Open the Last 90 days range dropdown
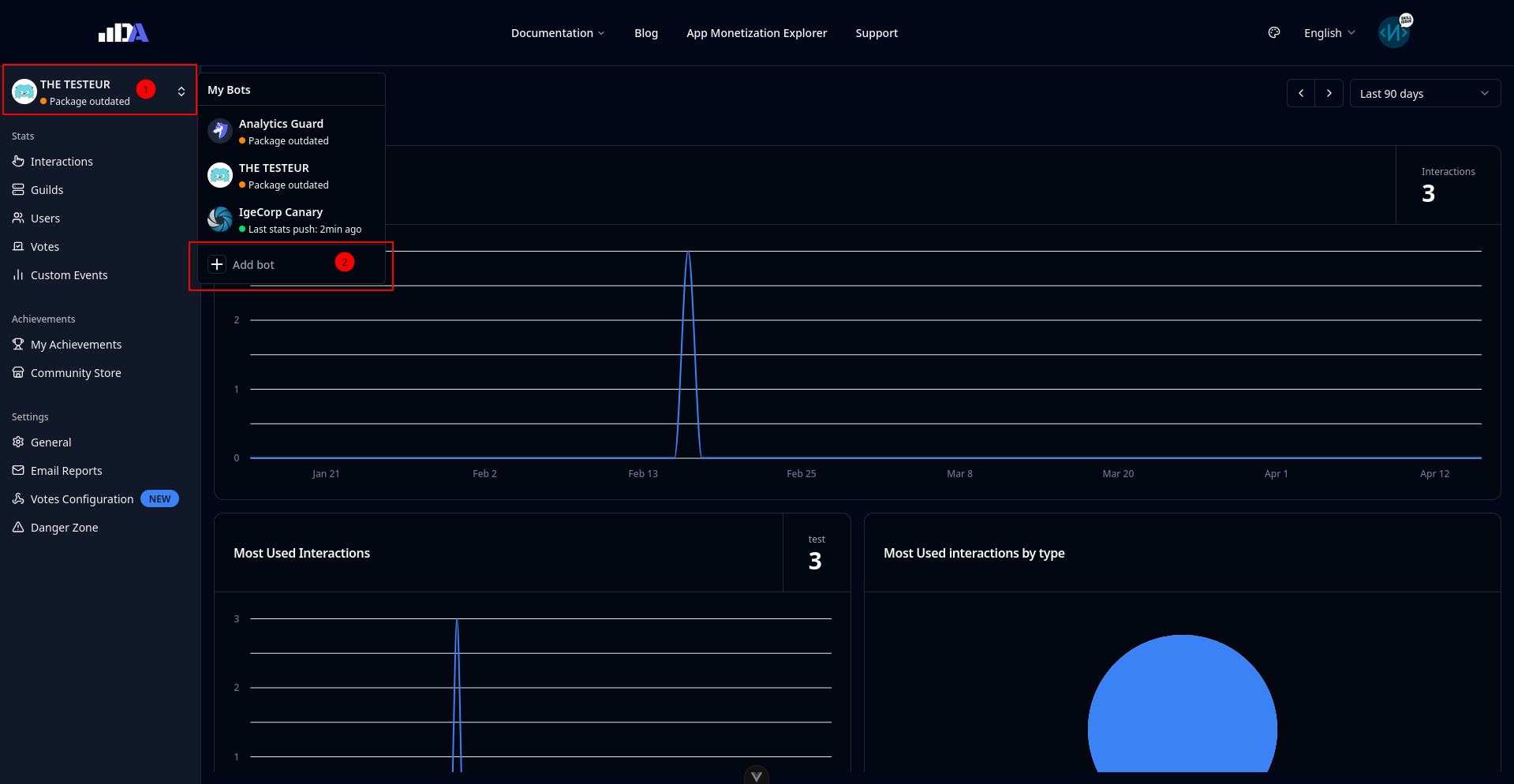The image size is (1514, 784). click(x=1424, y=93)
